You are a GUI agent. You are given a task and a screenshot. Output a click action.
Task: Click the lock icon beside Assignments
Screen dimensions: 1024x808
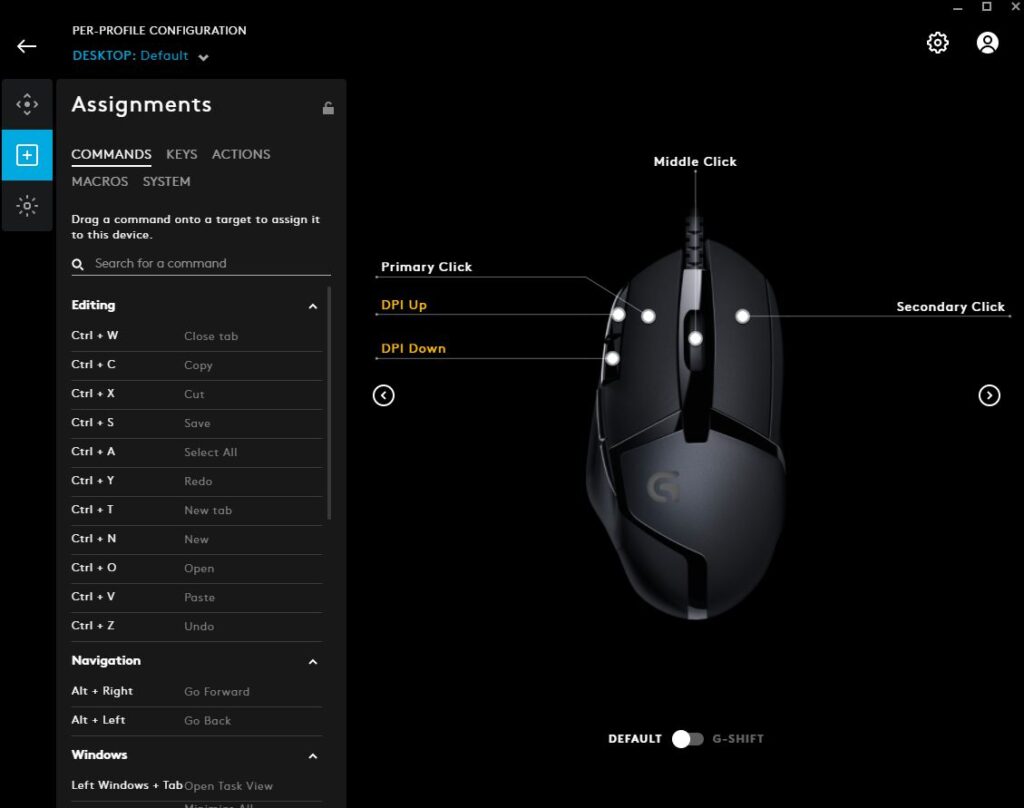pos(328,107)
